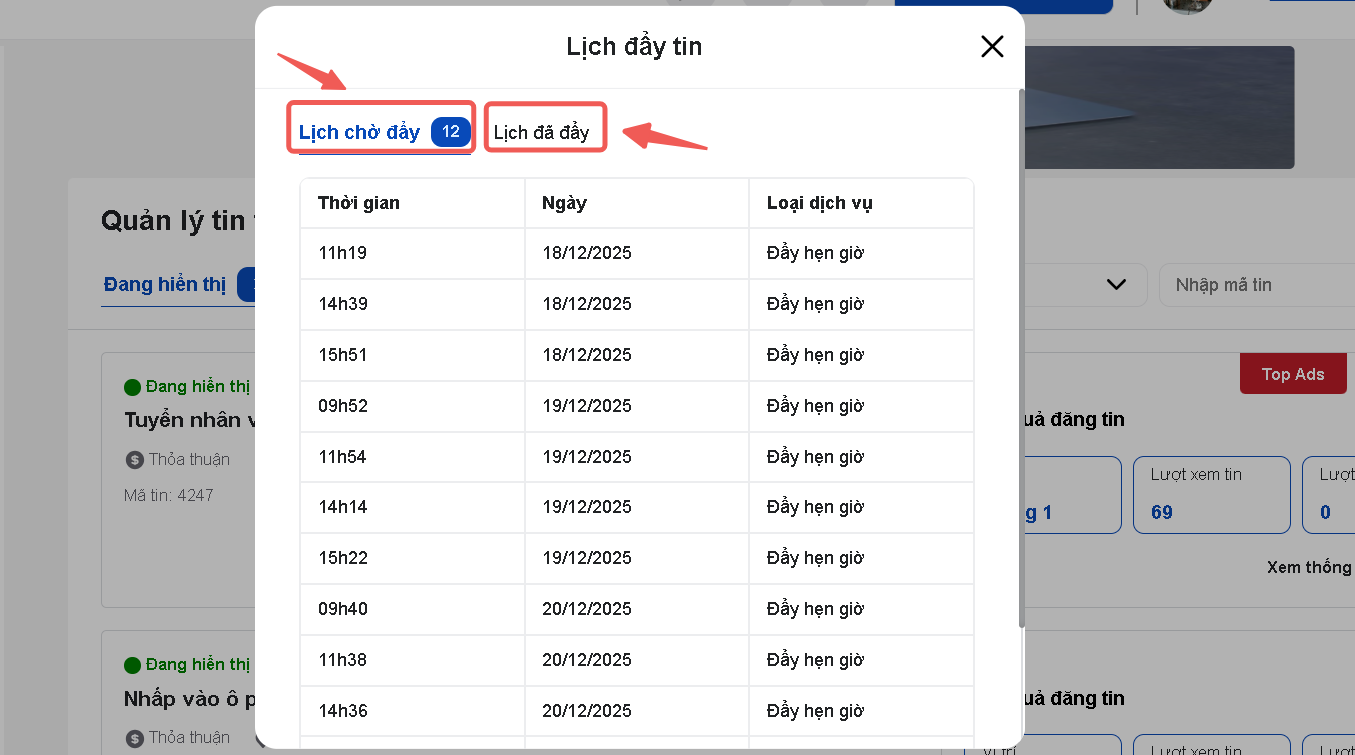The image size is (1355, 755).
Task: Close the Lịch đẩy tin dialog
Action: tap(991, 47)
